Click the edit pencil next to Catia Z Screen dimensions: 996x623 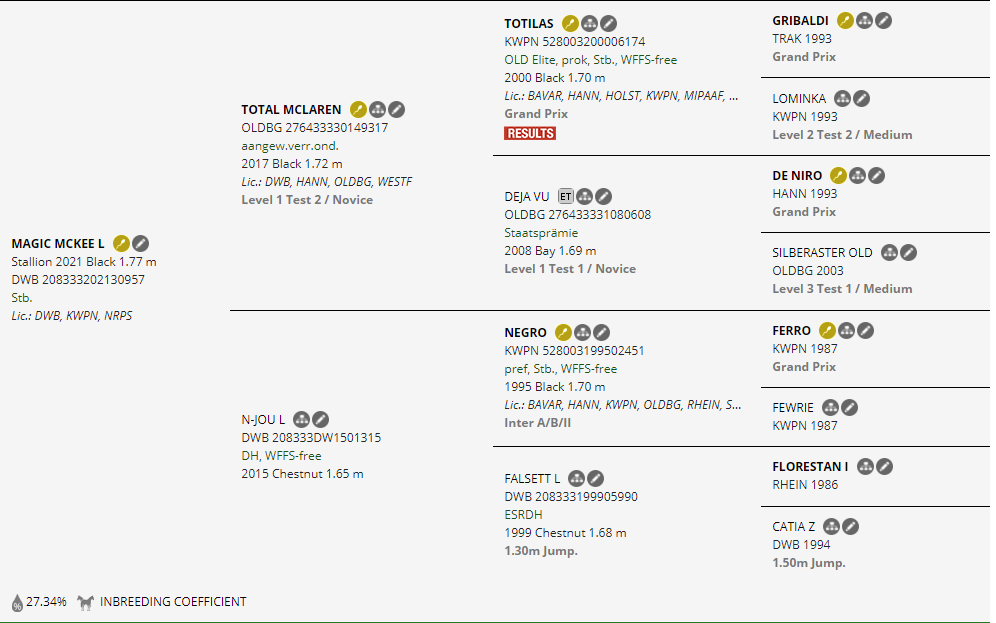click(850, 527)
